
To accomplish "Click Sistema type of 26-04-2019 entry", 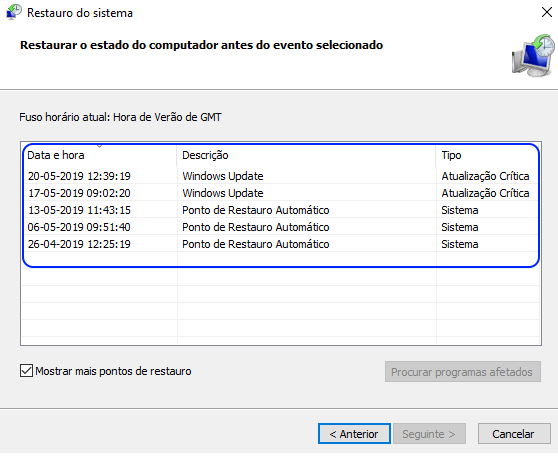I will pyautogui.click(x=459, y=244).
